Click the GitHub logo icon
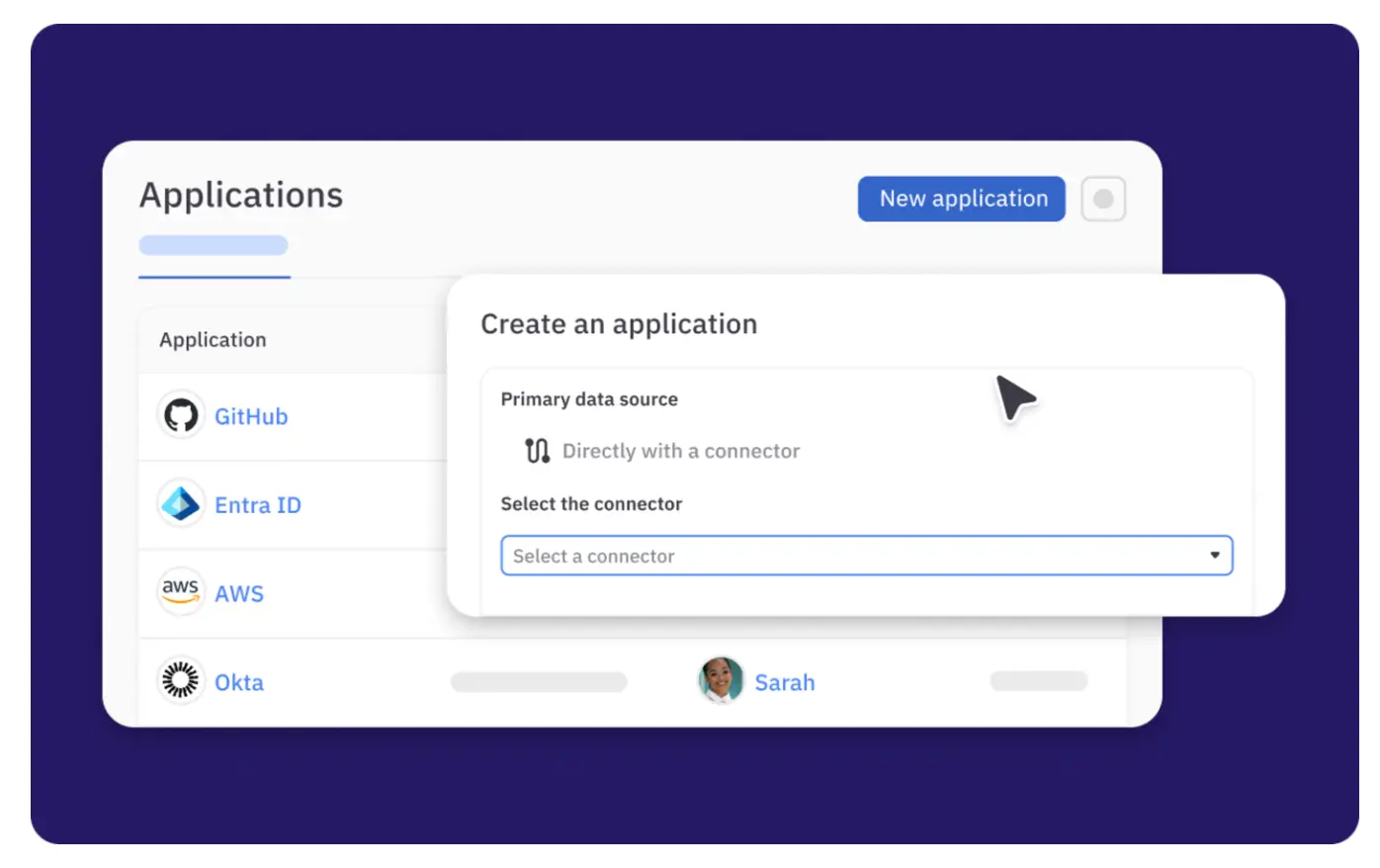The image size is (1380, 868). [x=180, y=415]
